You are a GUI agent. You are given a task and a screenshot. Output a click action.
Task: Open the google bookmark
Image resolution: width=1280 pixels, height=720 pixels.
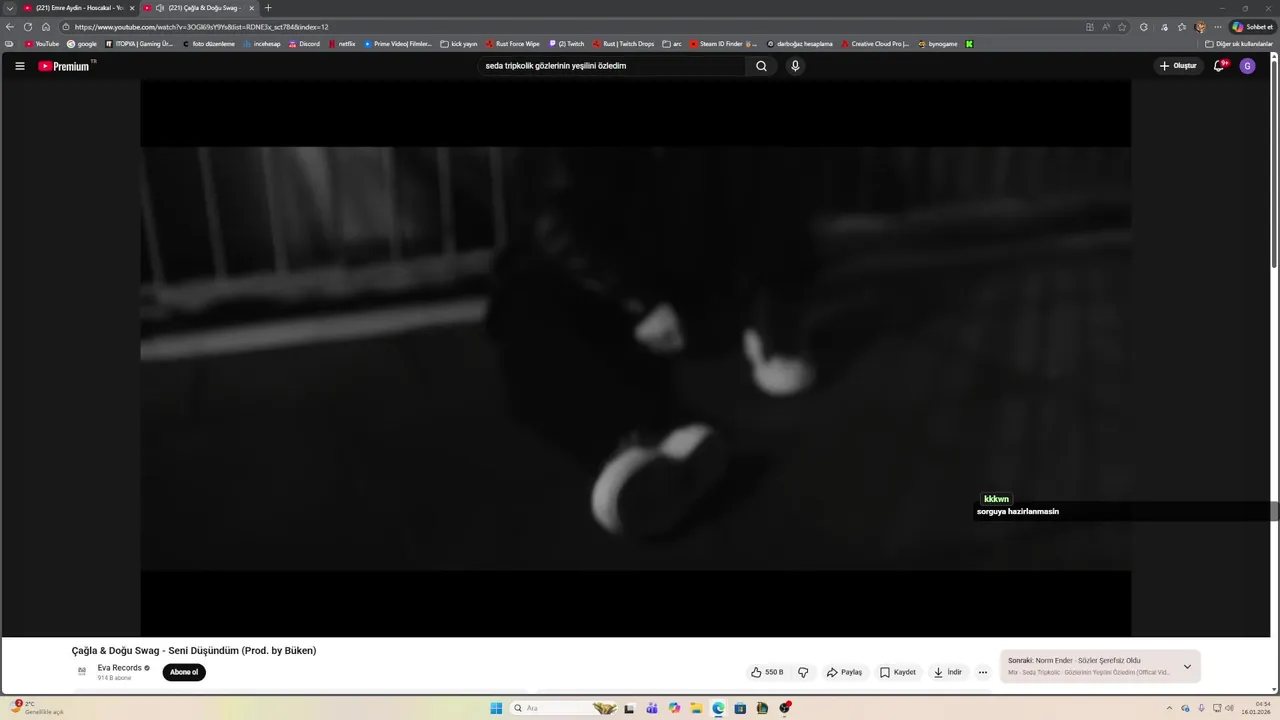pyautogui.click(x=82, y=44)
